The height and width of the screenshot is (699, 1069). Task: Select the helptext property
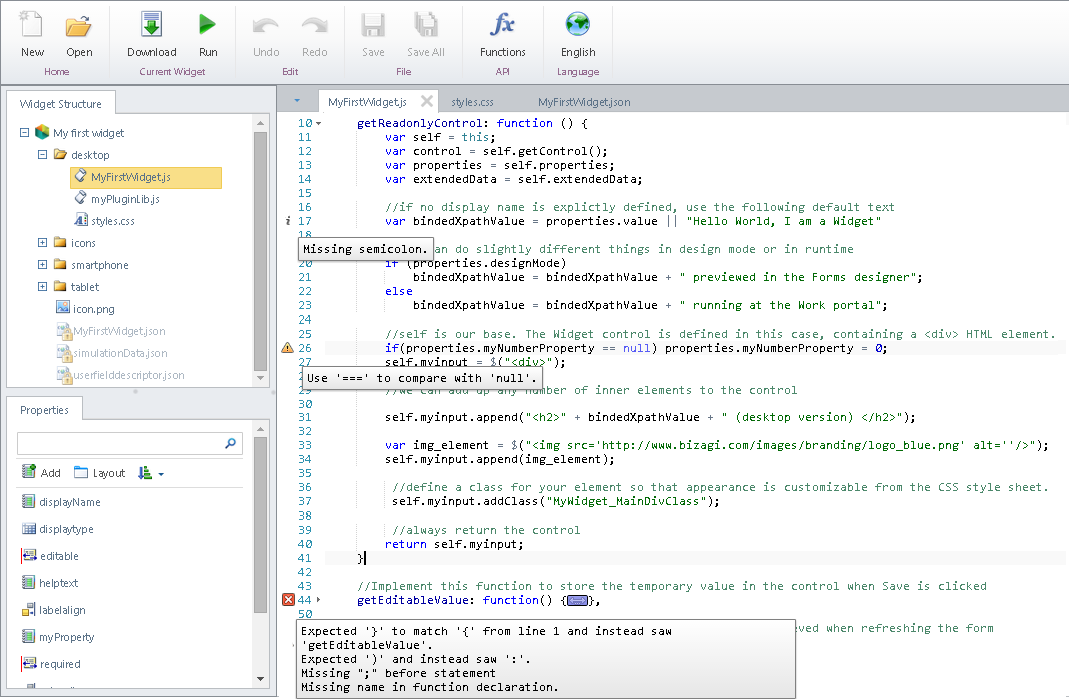59,583
